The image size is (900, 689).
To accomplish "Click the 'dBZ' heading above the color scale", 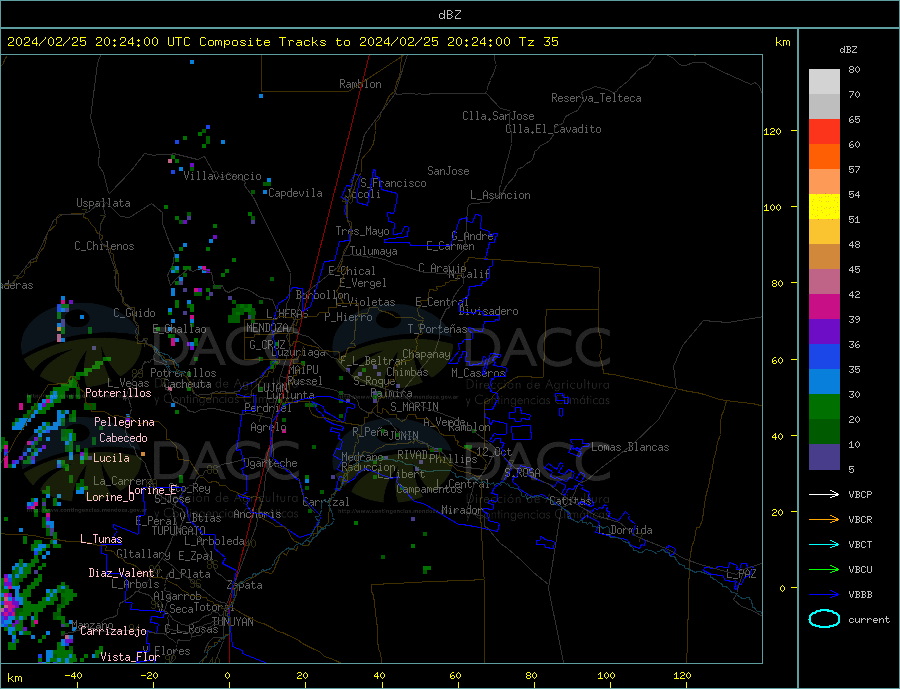I will pyautogui.click(x=848, y=50).
